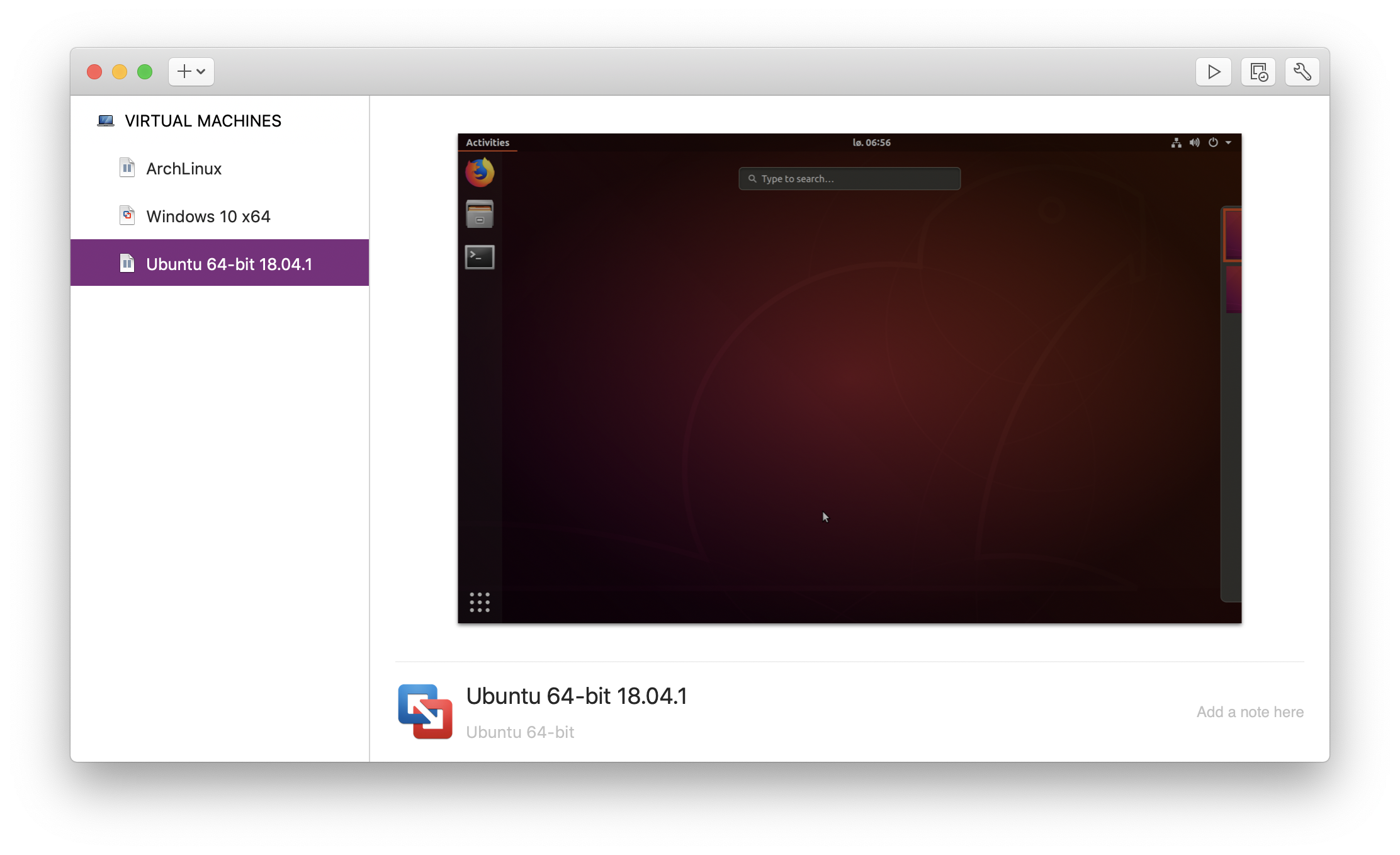Open the snapshots manager icon
Screen dimensions: 1400x855
tap(1258, 72)
